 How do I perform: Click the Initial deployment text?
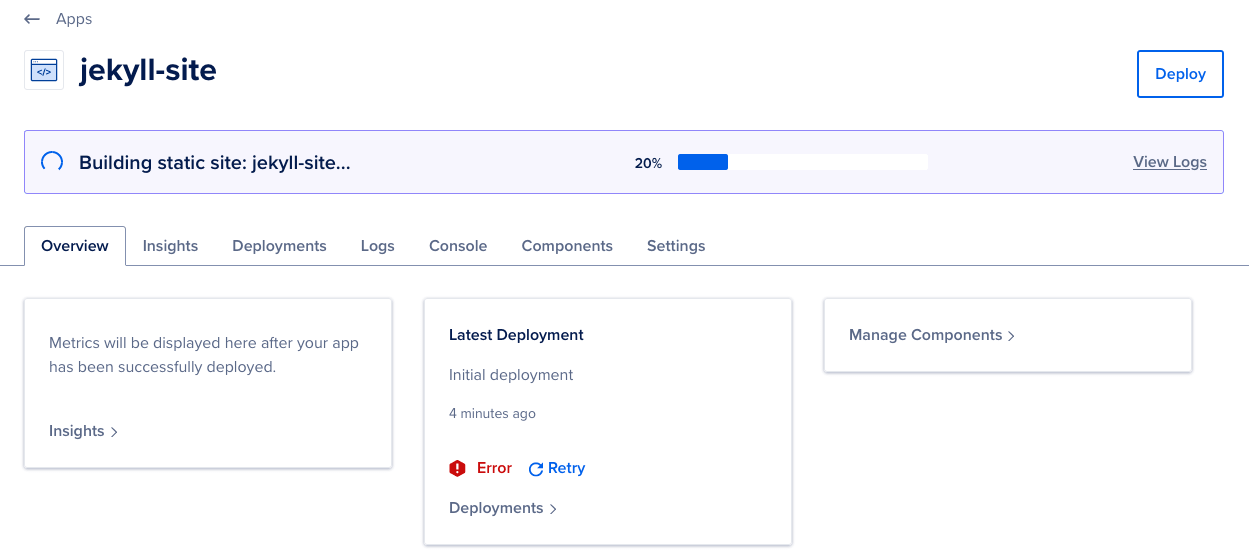point(511,375)
